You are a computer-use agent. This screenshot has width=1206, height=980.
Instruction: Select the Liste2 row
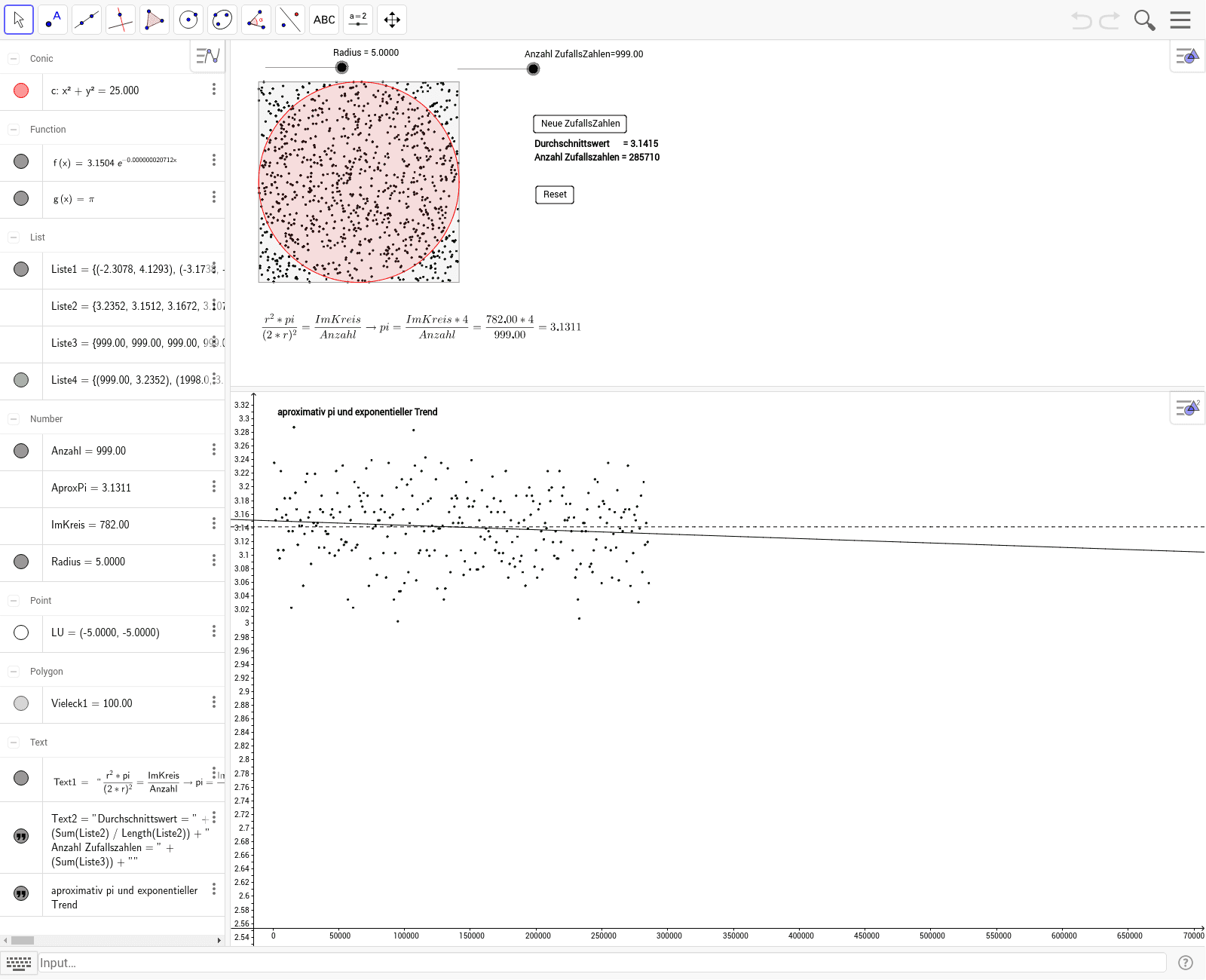coord(112,306)
